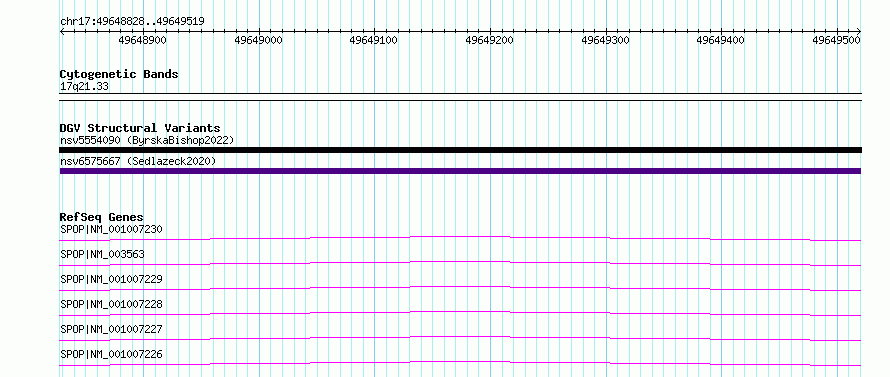Click the purple nsv6575667 variant bar
The image size is (890, 377).
coord(460,171)
